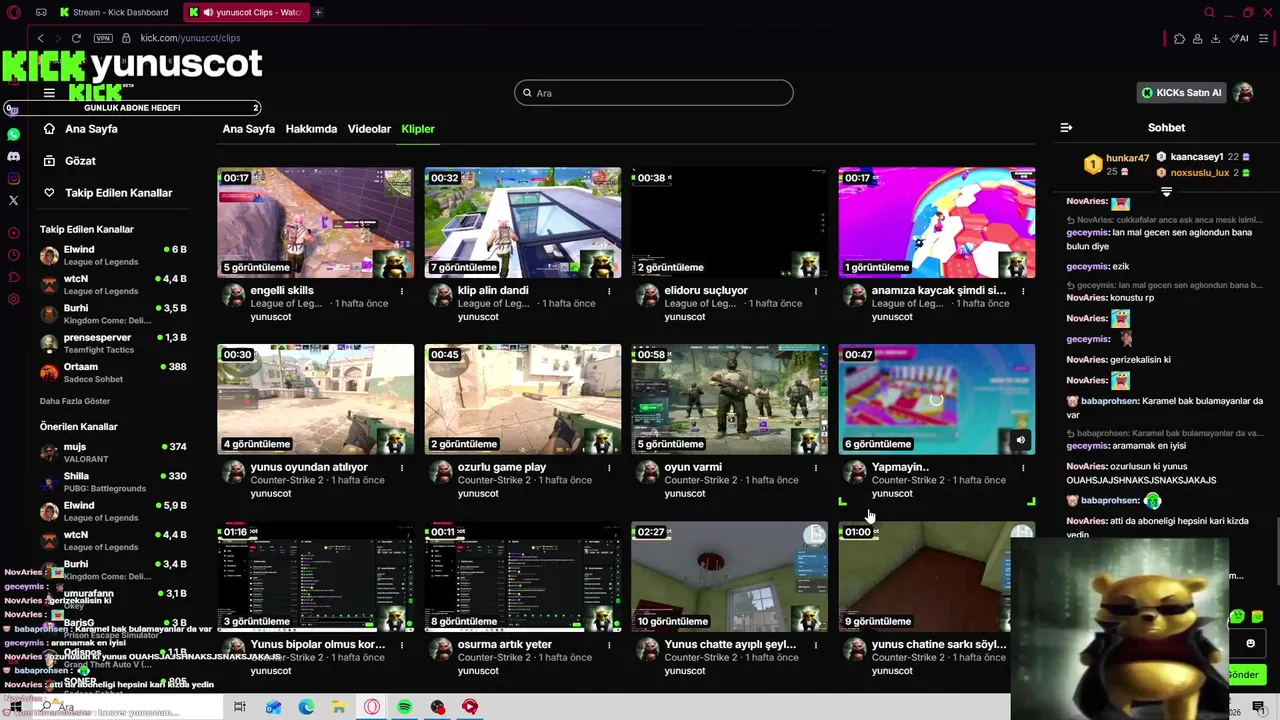Screen dimensions: 1280x720
Task: Open Ortaam followed channel
Action: [x=113, y=373]
